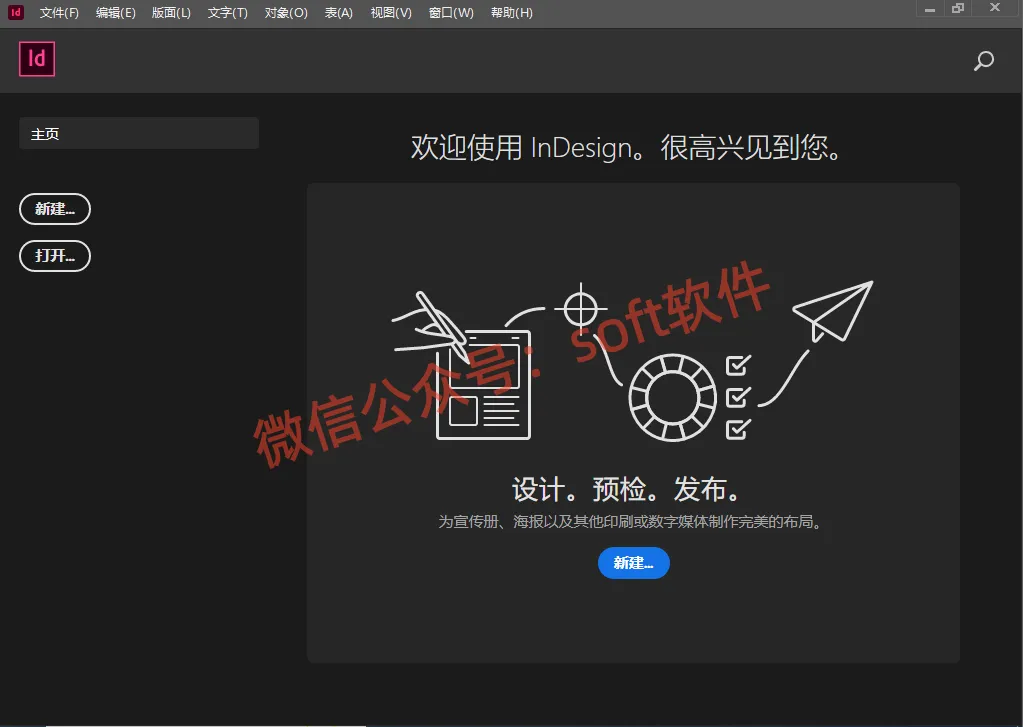
Task: Open the 编辑(E) menu
Action: click(115, 12)
